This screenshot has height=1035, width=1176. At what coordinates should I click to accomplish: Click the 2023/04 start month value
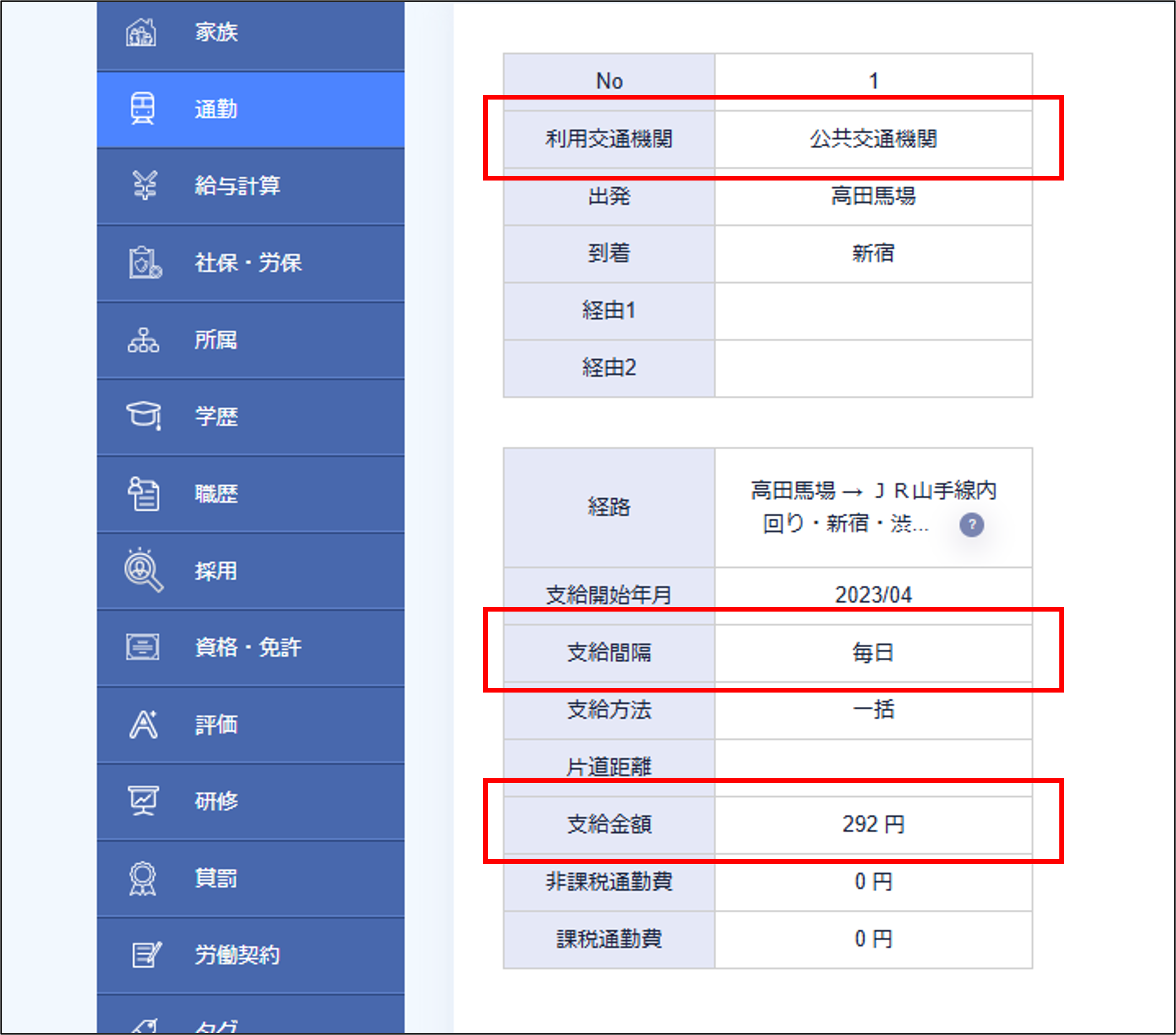tap(873, 594)
